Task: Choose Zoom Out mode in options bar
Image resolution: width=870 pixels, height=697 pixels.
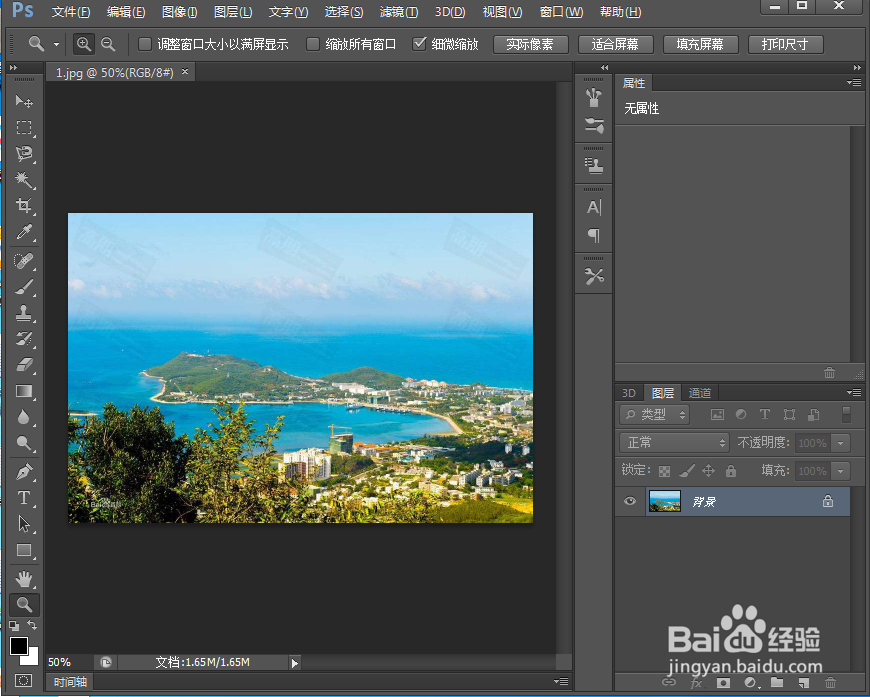Action: pyautogui.click(x=108, y=44)
